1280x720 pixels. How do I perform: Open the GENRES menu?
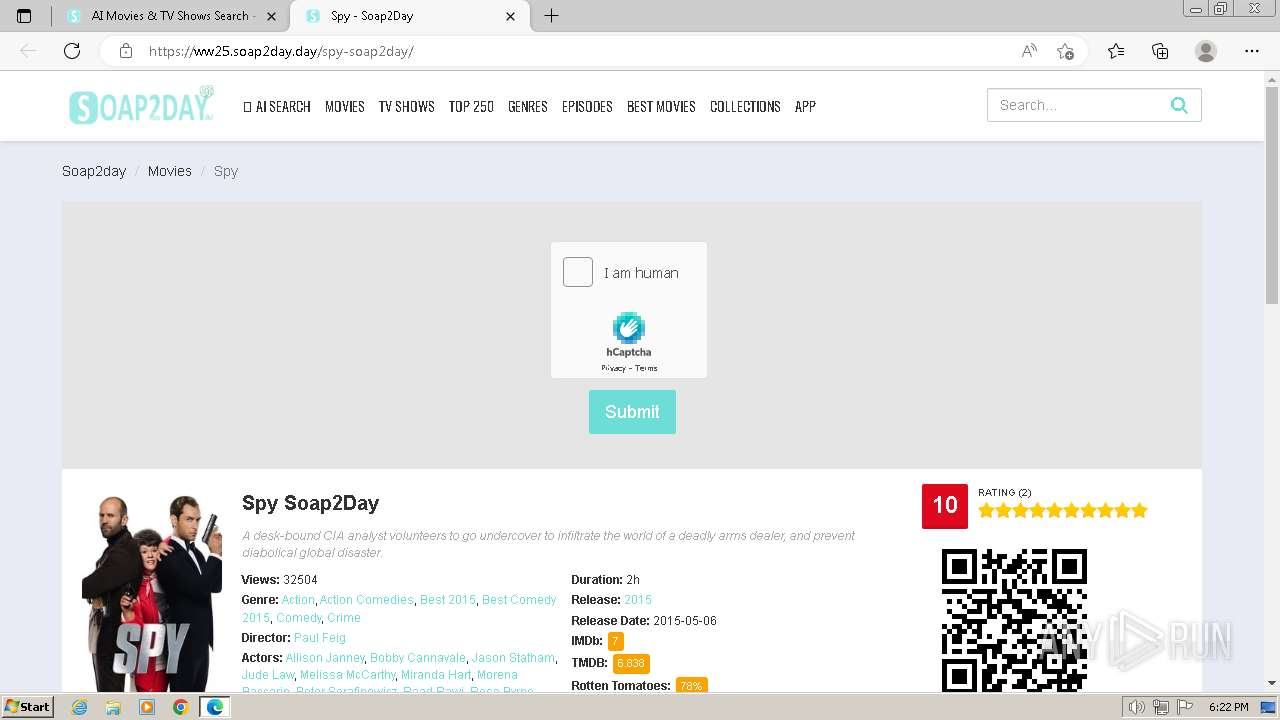tap(528, 106)
